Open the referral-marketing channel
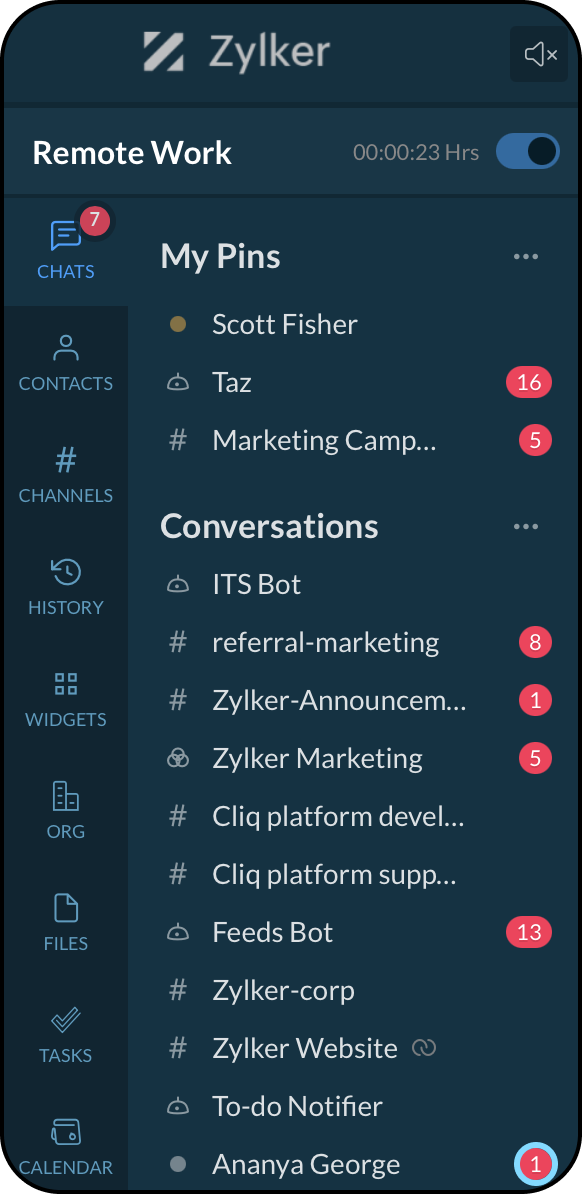 [x=354, y=643]
